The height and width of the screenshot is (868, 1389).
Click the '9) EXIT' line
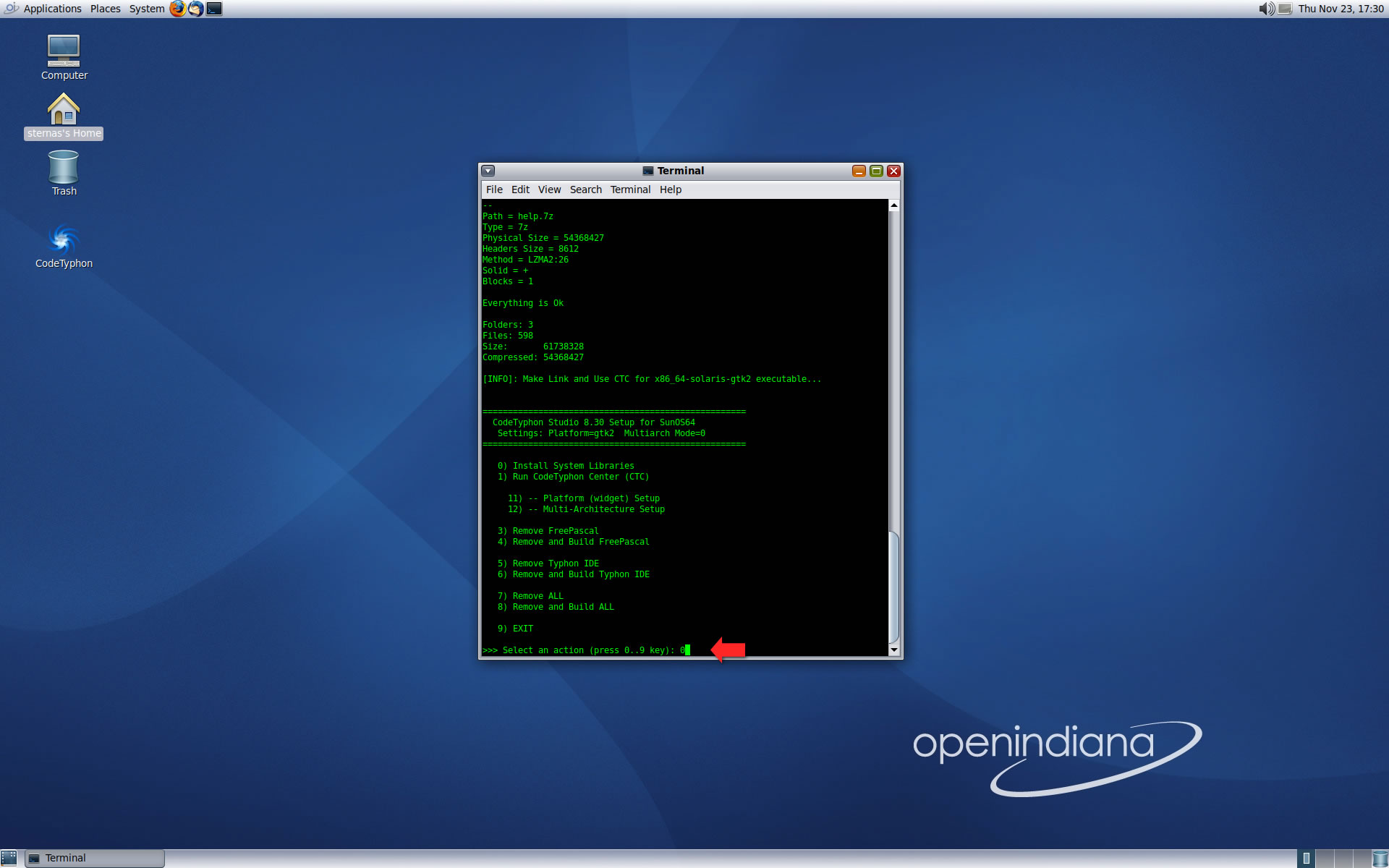(x=515, y=629)
